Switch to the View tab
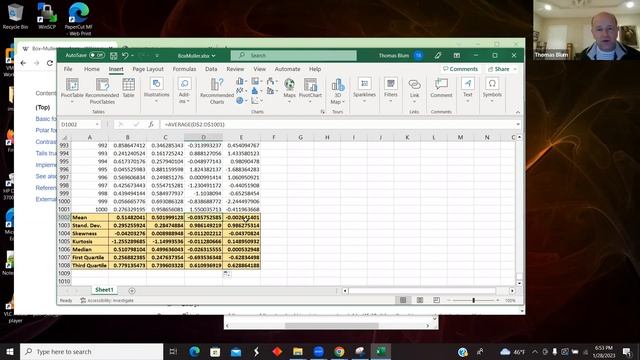The width and height of the screenshot is (640, 360). (260, 69)
